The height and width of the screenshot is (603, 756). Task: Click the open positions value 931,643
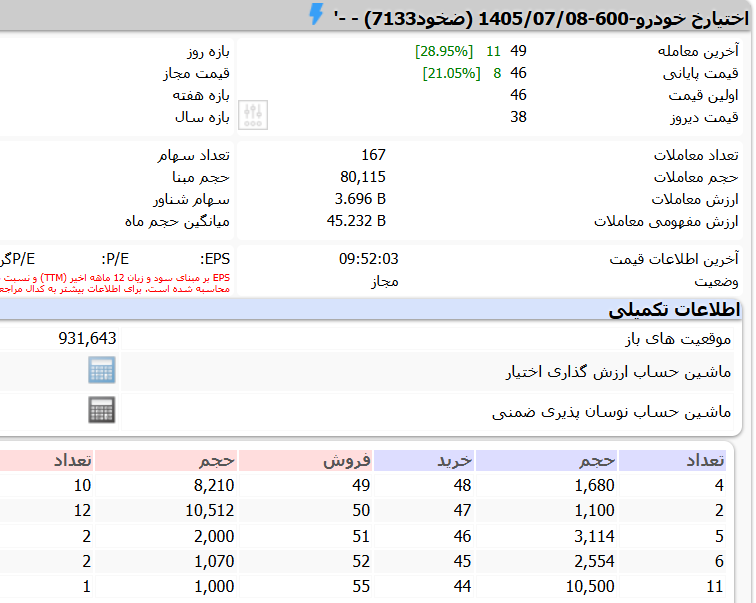pyautogui.click(x=87, y=338)
